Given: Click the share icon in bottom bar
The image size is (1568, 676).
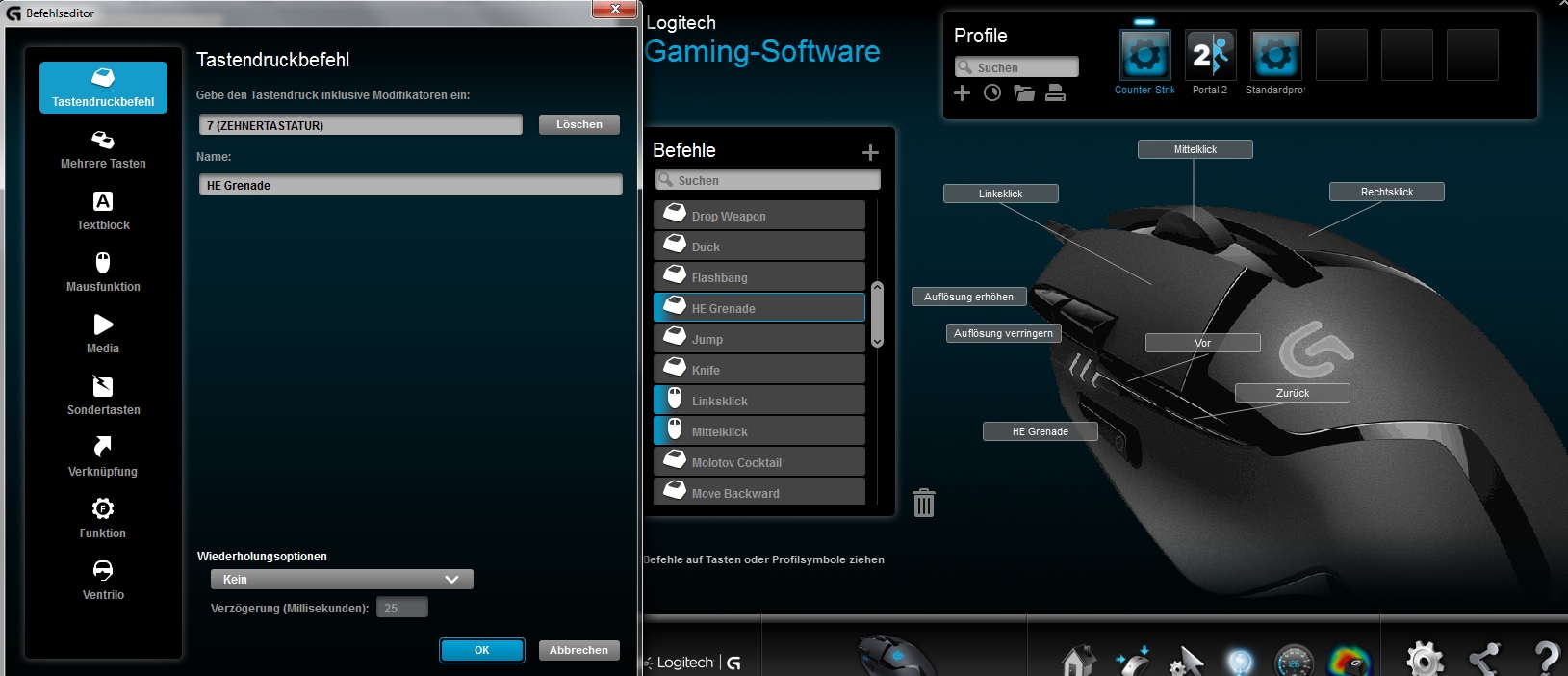Looking at the screenshot, I should (1485, 661).
